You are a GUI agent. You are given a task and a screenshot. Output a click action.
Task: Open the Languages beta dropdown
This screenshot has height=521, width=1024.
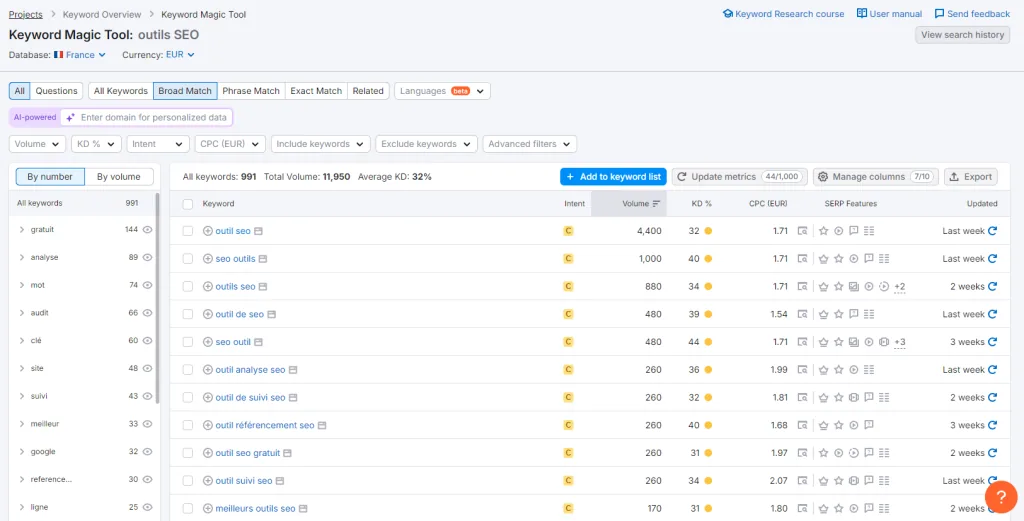tap(442, 91)
